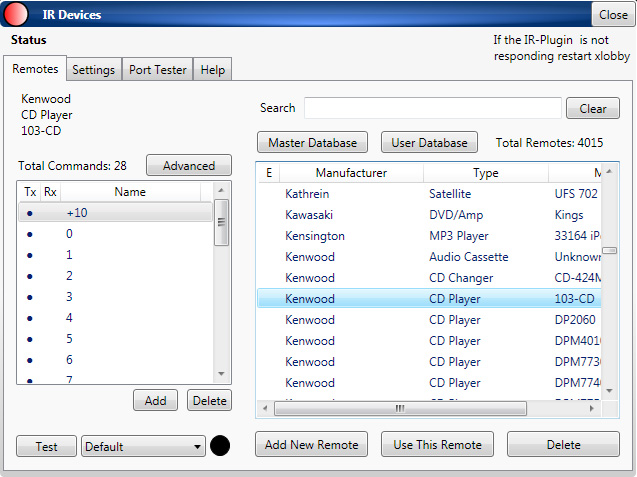Select command 3 in the list
The width and height of the screenshot is (637, 477).
[115, 297]
